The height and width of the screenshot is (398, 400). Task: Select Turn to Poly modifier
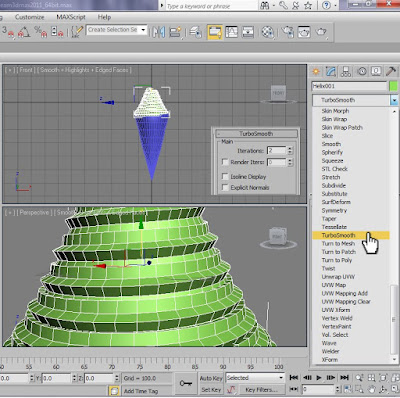click(x=337, y=260)
